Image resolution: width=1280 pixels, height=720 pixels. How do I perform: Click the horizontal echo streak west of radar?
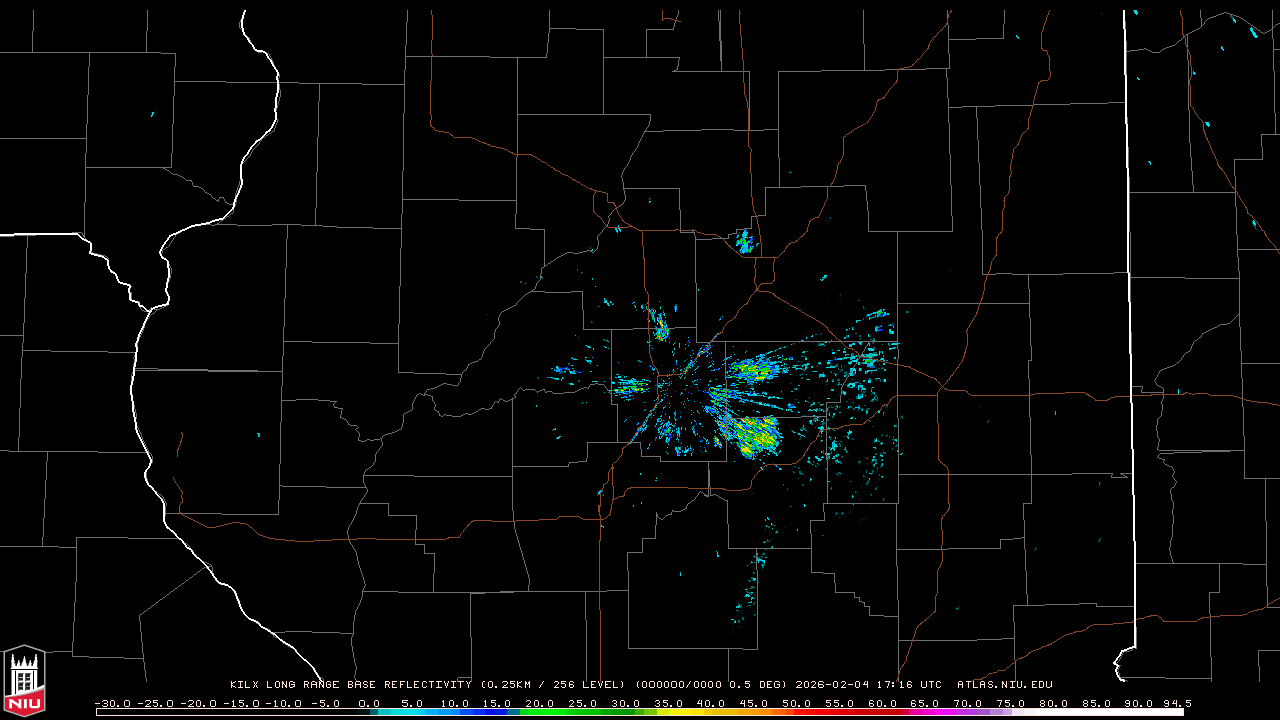630,384
